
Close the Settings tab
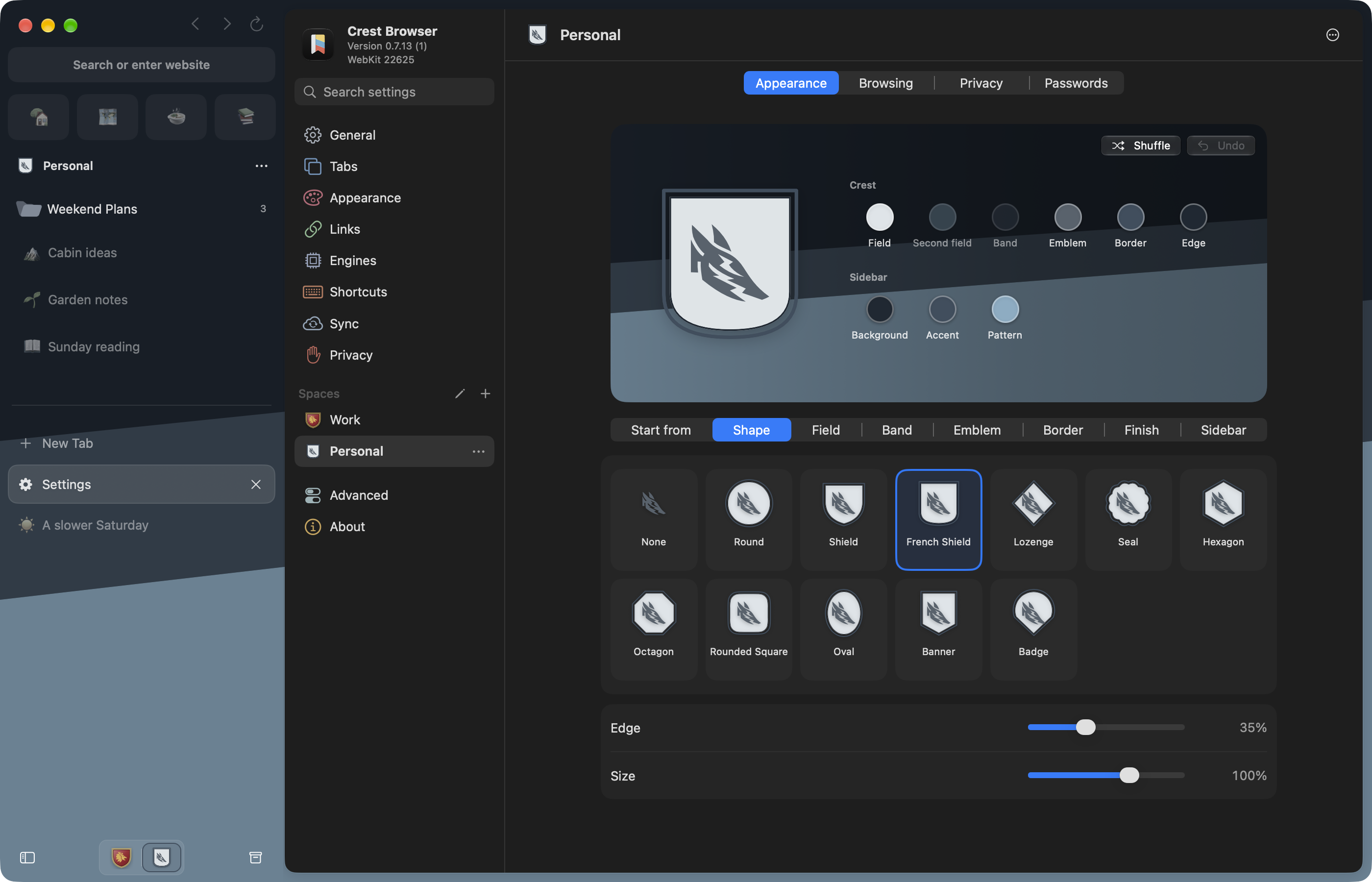coord(255,485)
